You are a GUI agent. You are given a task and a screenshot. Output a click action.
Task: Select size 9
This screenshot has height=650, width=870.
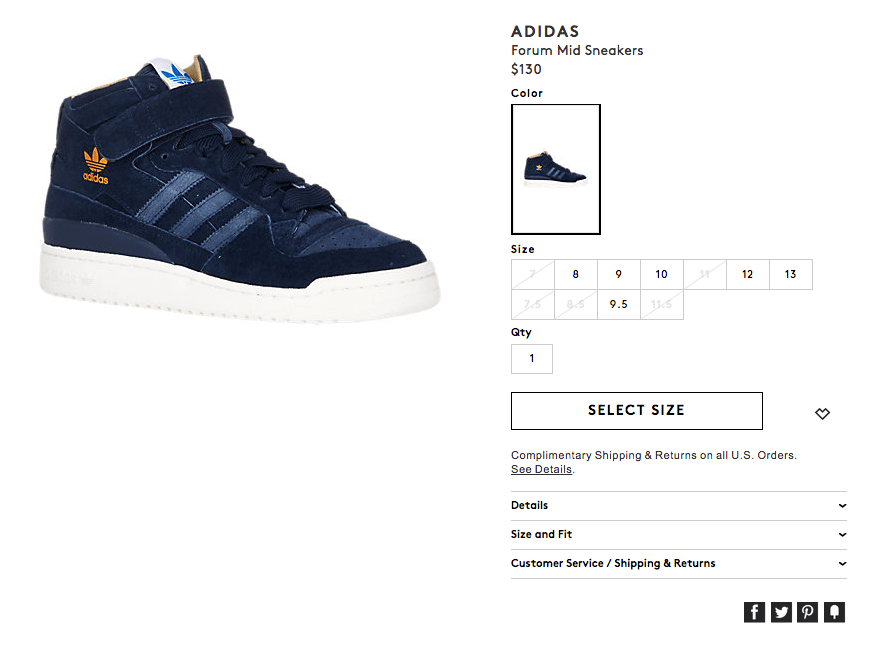pos(619,274)
